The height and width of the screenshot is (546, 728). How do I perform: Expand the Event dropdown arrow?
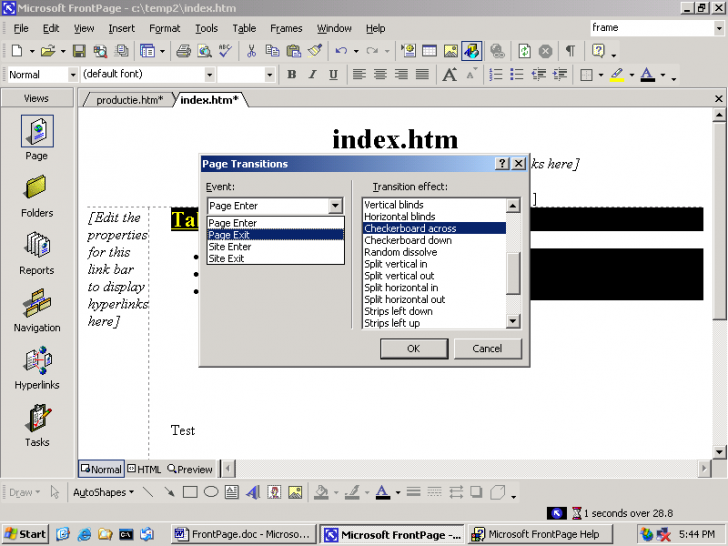335,206
